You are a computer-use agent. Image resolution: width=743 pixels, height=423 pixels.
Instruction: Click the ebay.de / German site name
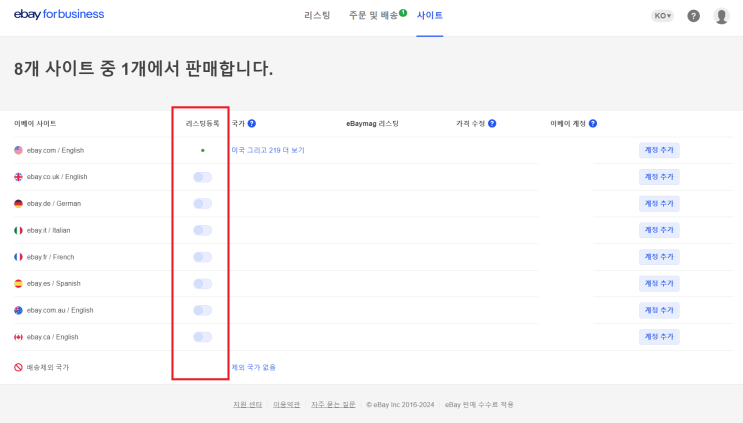point(54,204)
